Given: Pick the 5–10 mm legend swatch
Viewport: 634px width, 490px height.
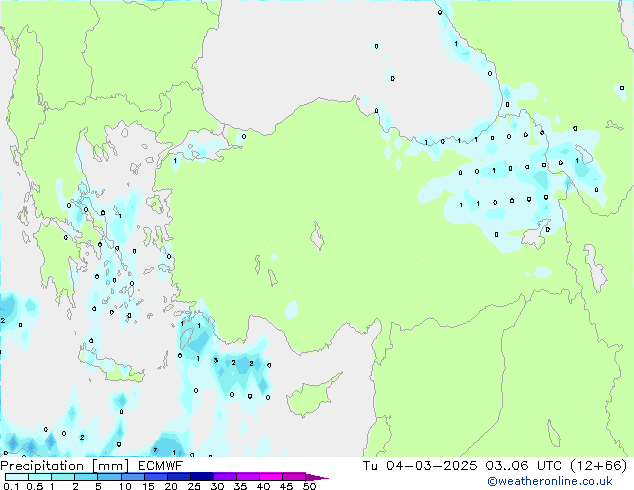Looking at the screenshot, I should pyautogui.click(x=109, y=477).
